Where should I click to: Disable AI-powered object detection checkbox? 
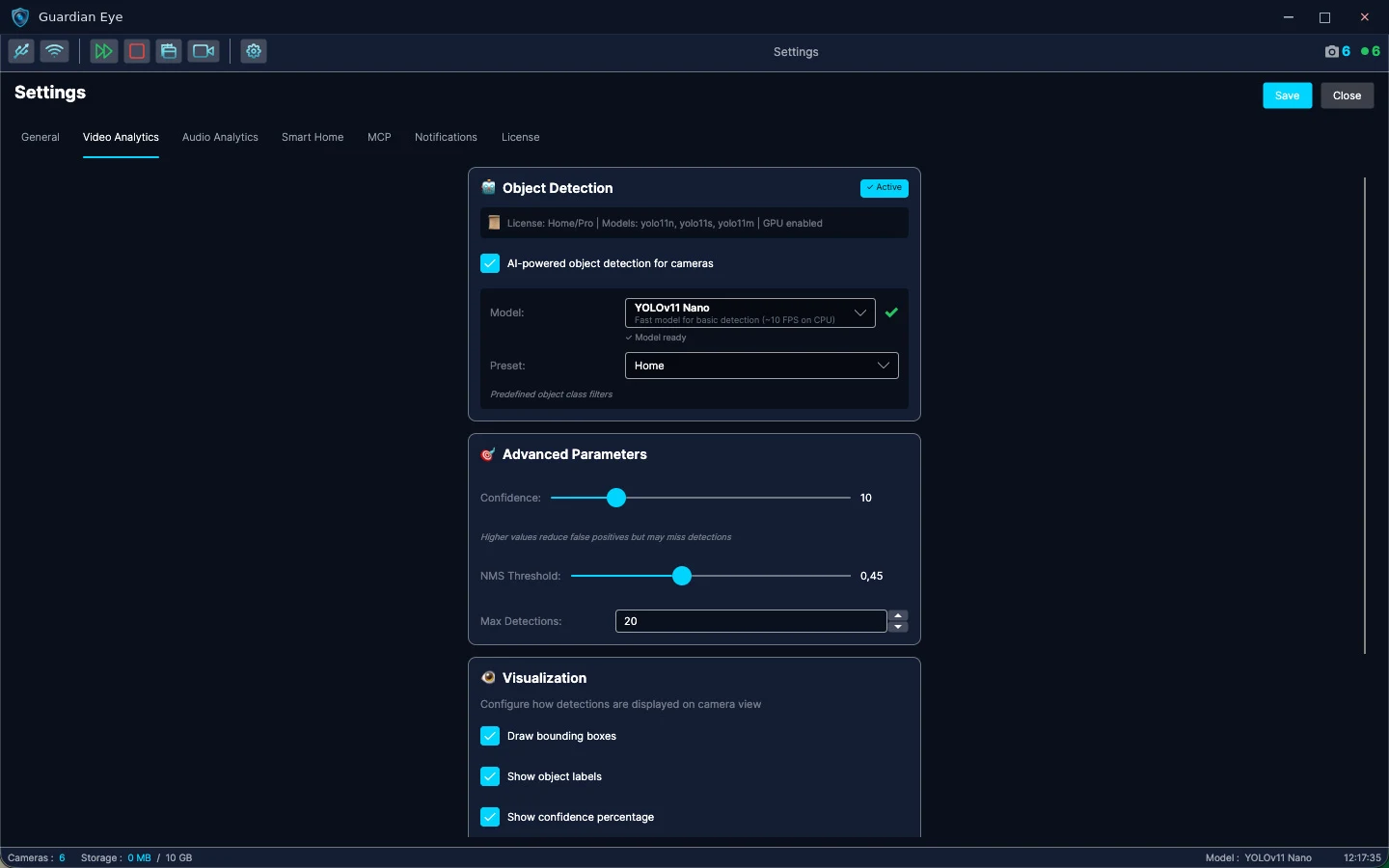pyautogui.click(x=490, y=263)
